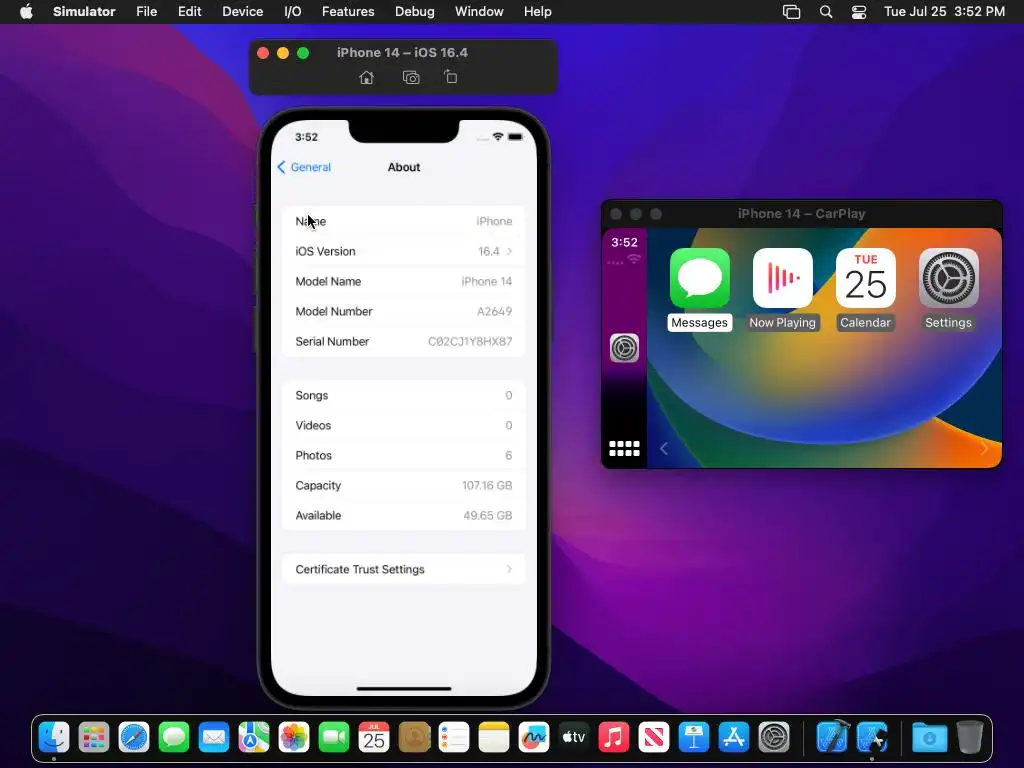Tap the Model Number value A2649
Screen dimensions: 1024x768
click(494, 312)
